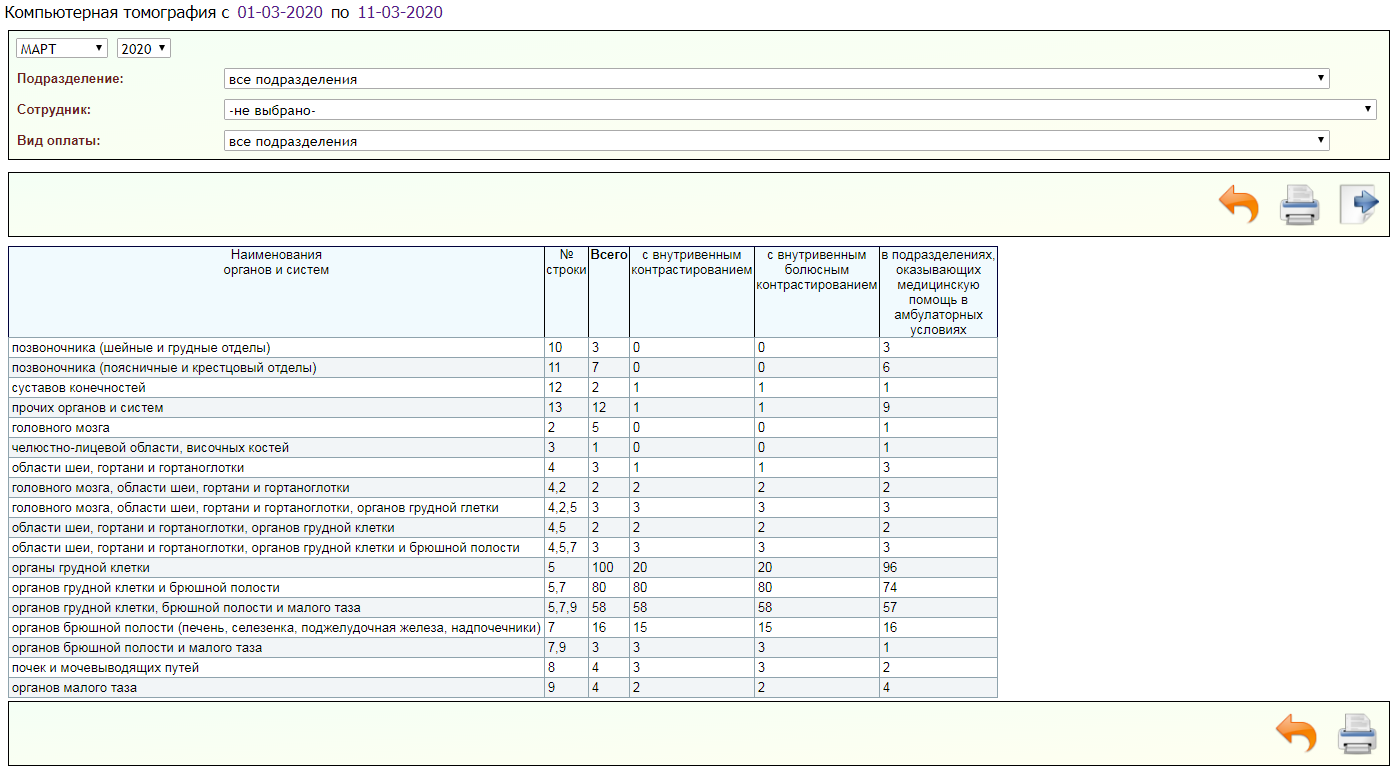Click the orange back arrow below the table

1295,733
